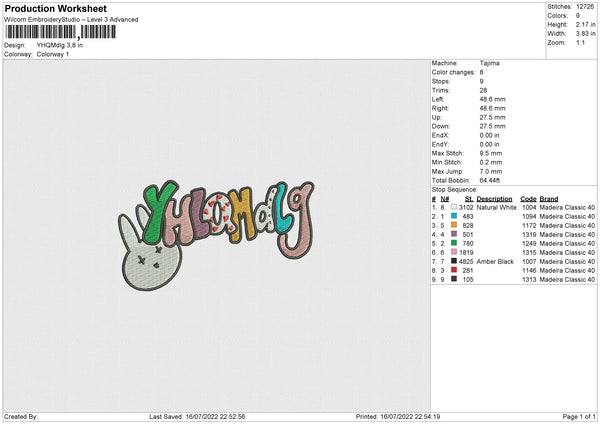The height and width of the screenshot is (424, 600).
Task: Click 'Madeira Classic 40' in code 1313 row
Action: point(567,279)
